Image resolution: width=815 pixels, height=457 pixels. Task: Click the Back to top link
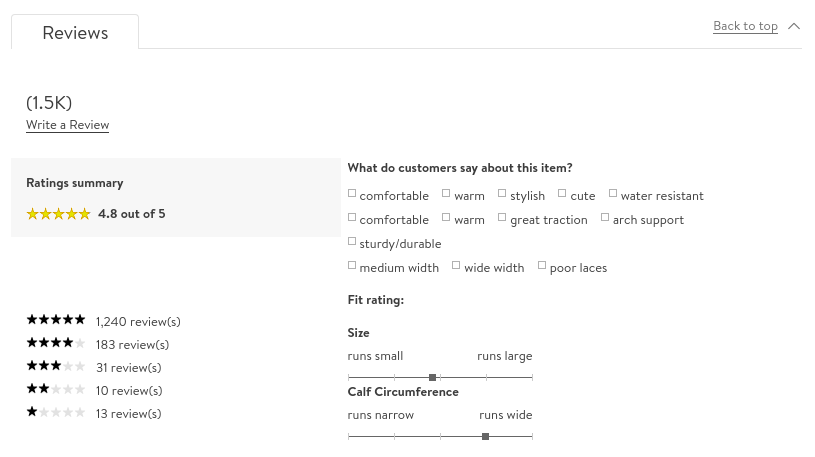tap(745, 26)
